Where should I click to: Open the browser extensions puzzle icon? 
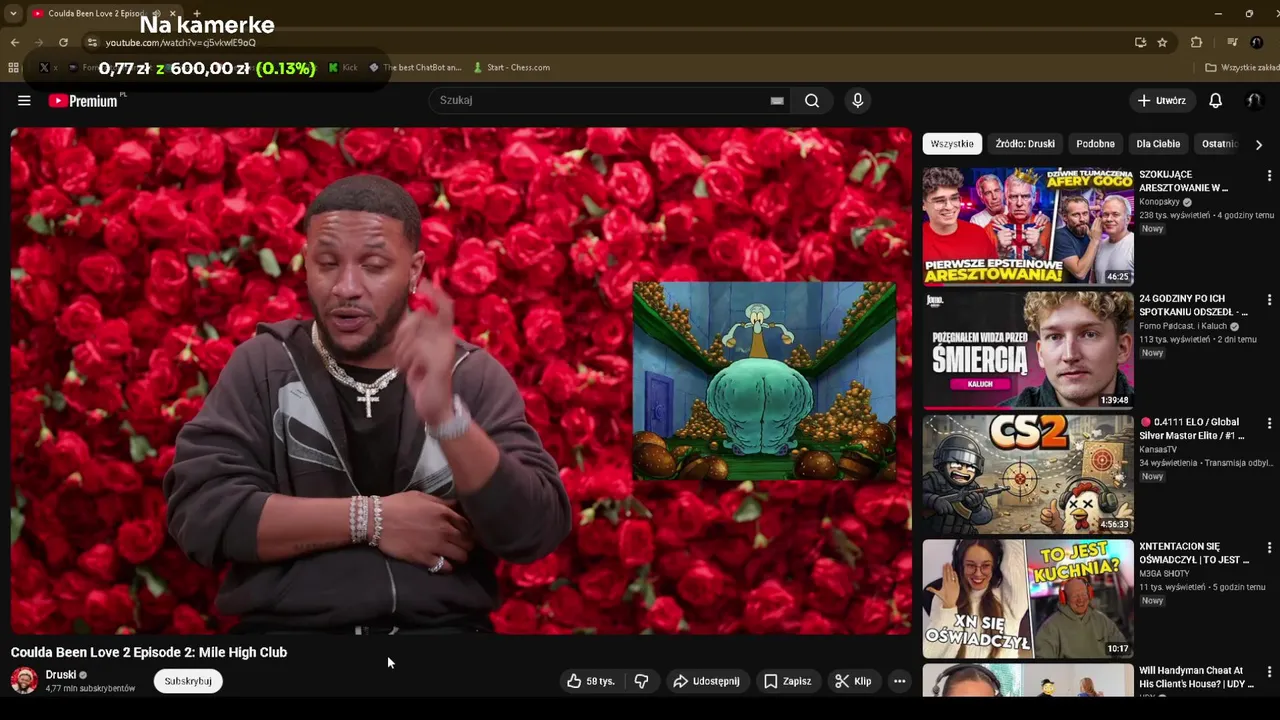[1196, 42]
